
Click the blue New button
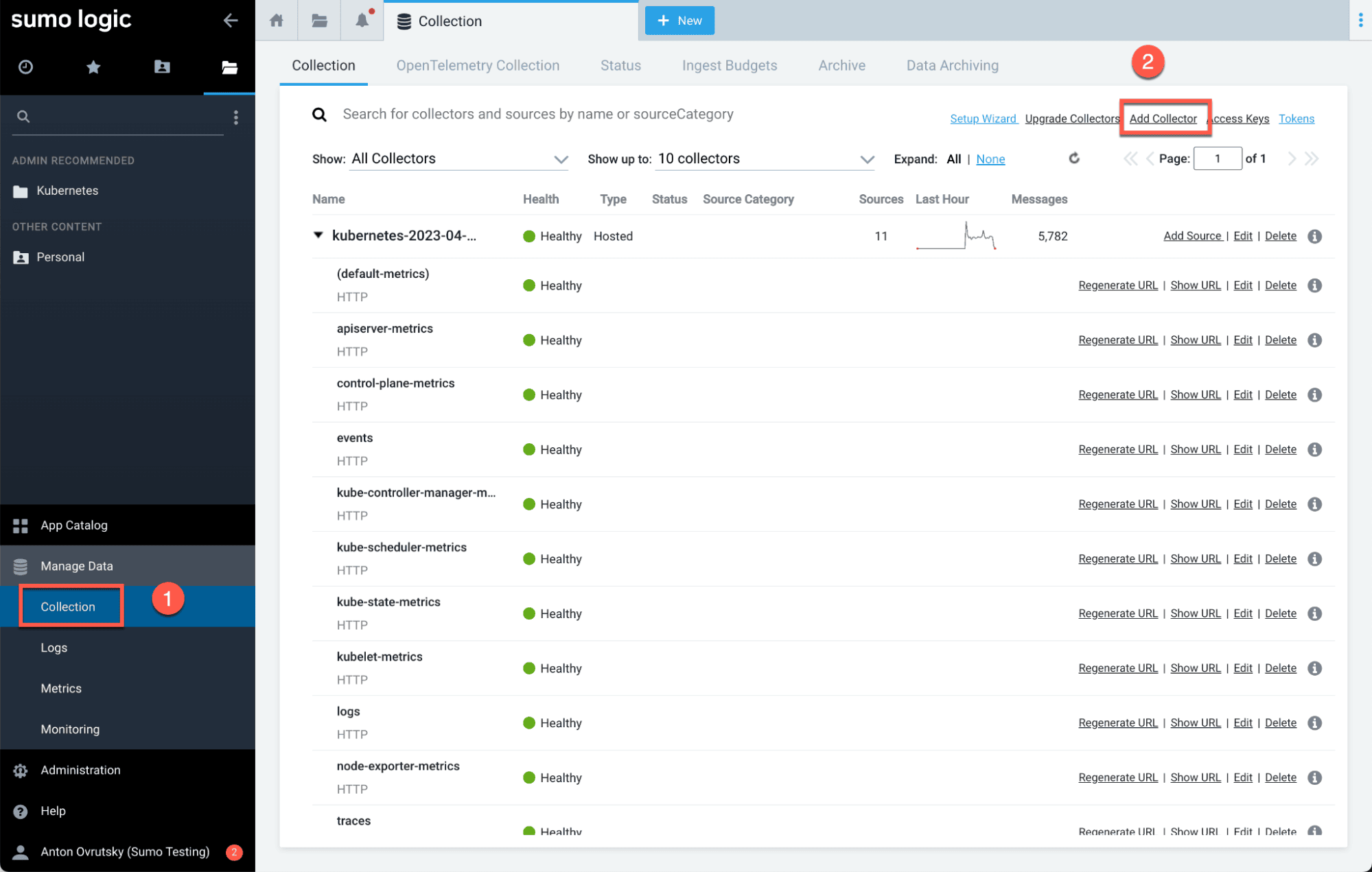679,21
